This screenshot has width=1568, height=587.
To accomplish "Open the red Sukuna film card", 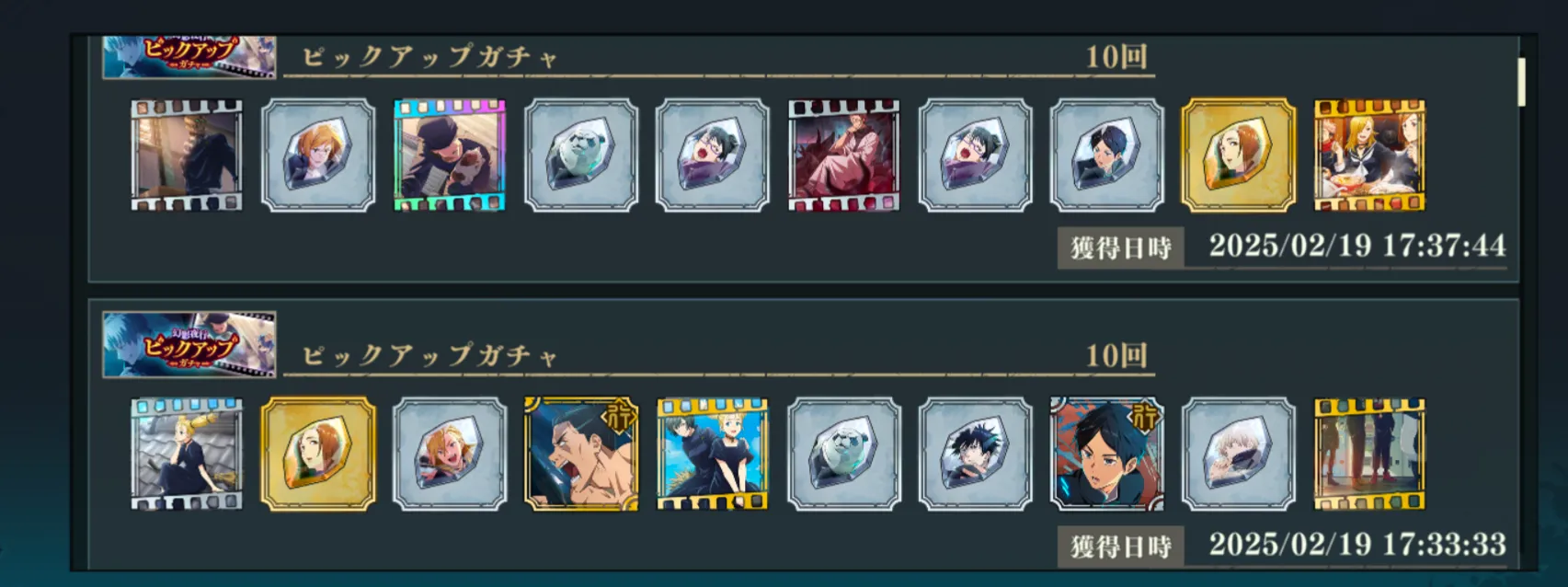I will click(843, 155).
